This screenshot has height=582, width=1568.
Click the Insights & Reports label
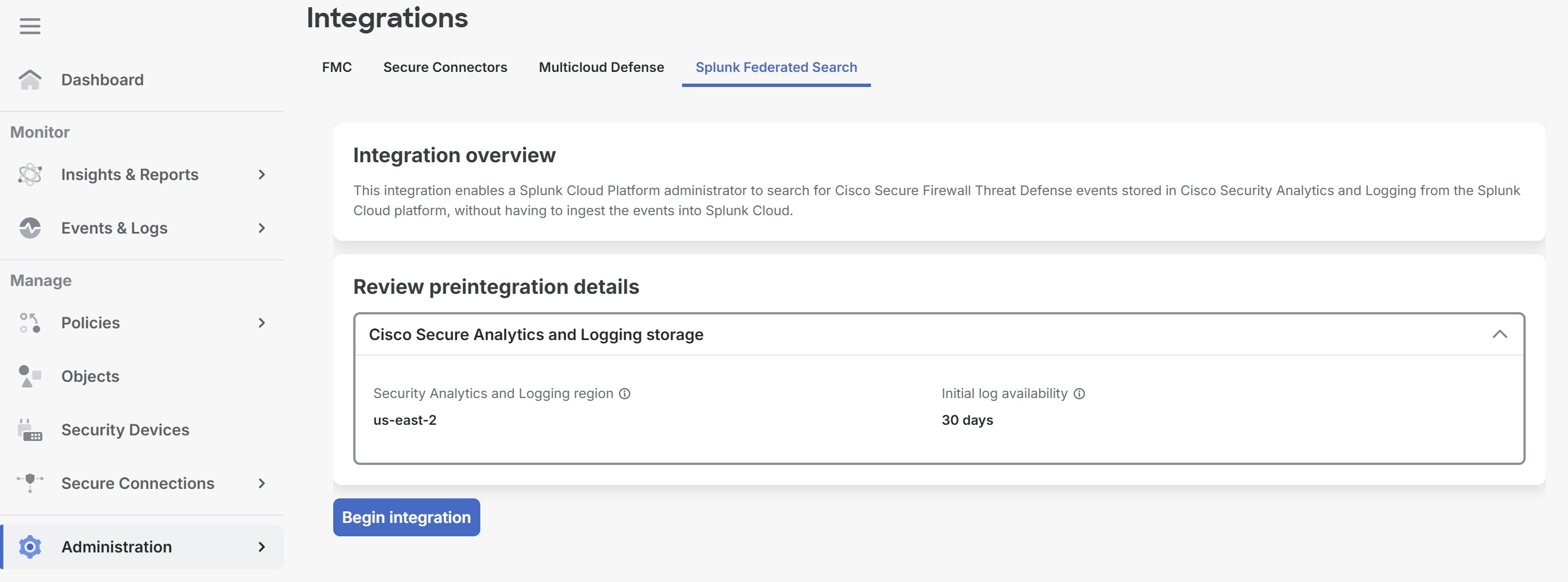coord(130,174)
